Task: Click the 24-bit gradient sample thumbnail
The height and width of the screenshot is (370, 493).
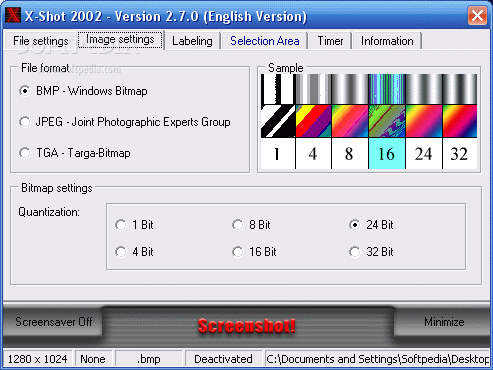Action: coord(424,121)
